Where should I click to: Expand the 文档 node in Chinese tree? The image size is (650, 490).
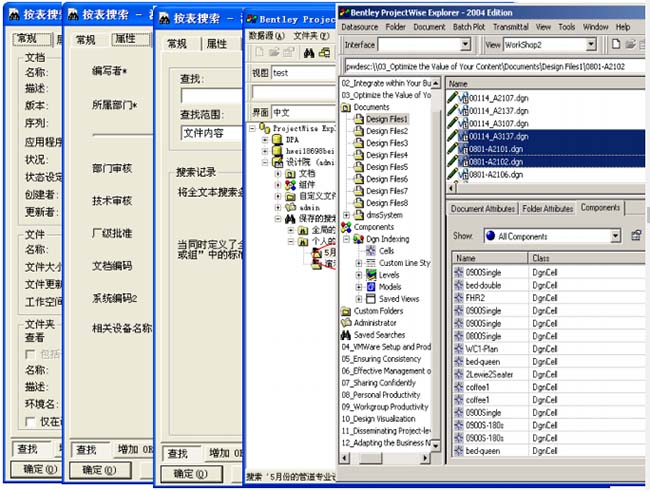point(278,173)
